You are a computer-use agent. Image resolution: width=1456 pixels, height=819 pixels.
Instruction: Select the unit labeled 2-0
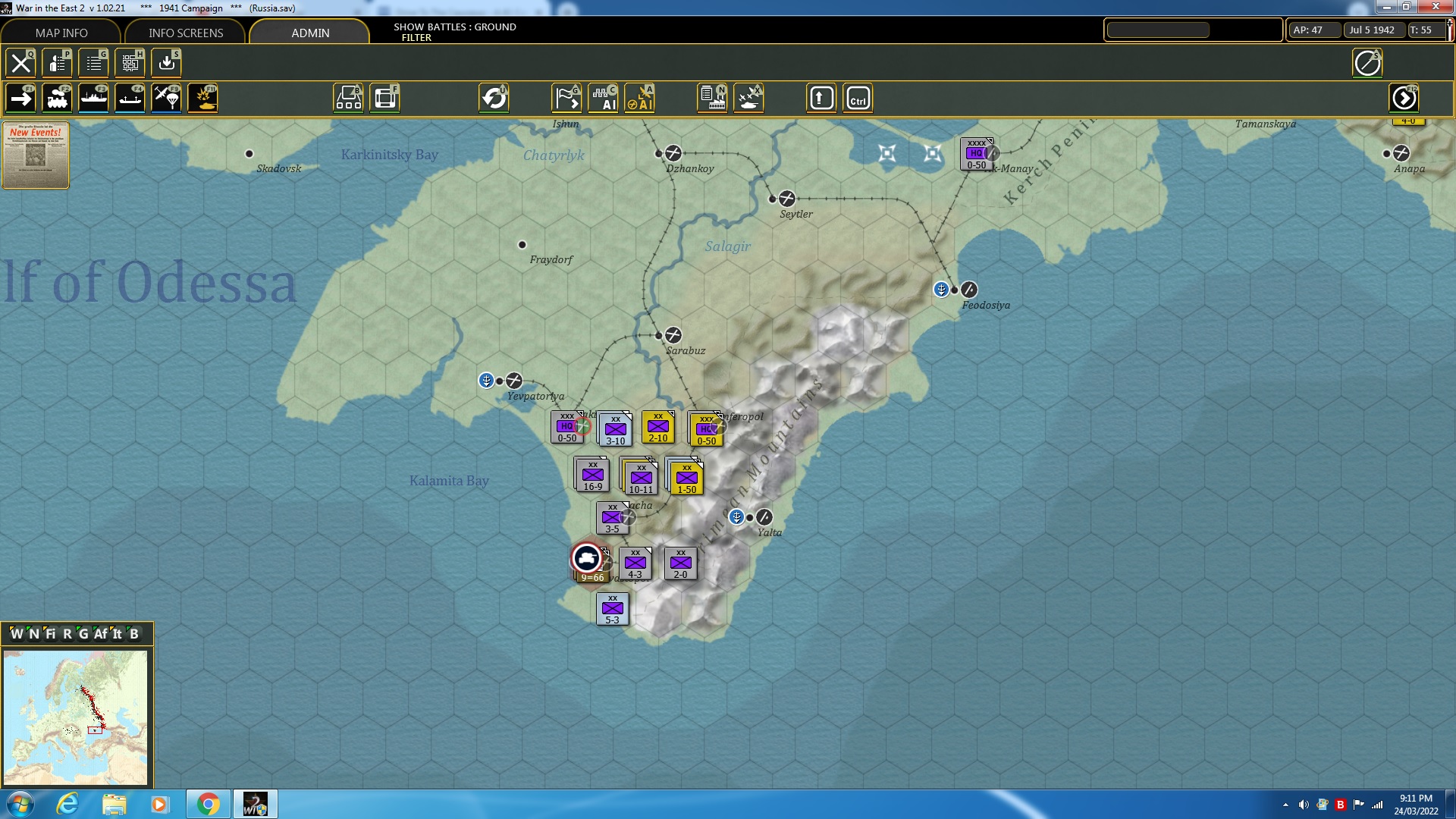point(681,563)
